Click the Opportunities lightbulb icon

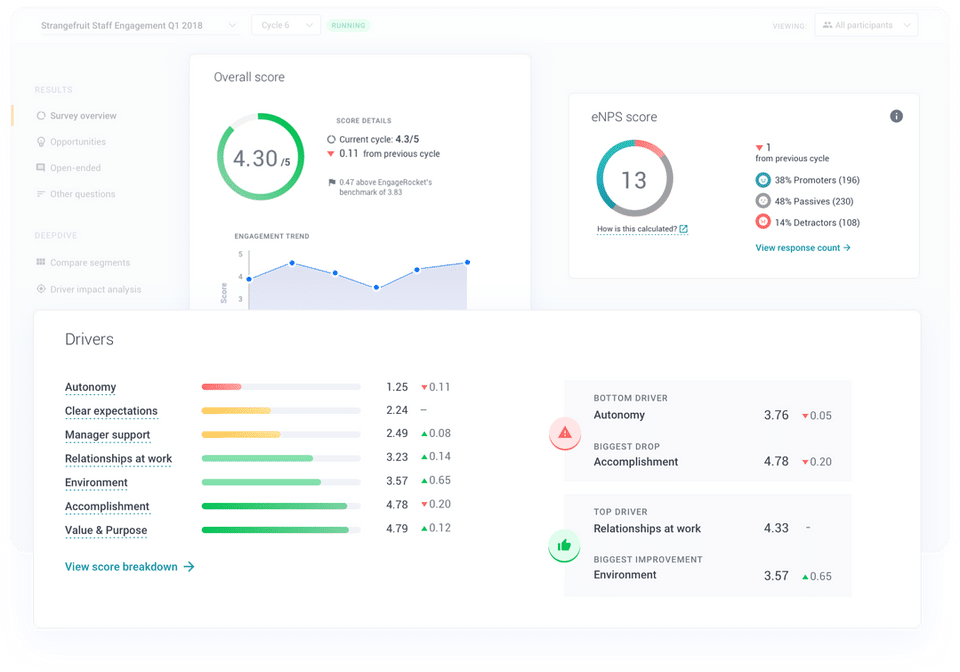pos(41,141)
